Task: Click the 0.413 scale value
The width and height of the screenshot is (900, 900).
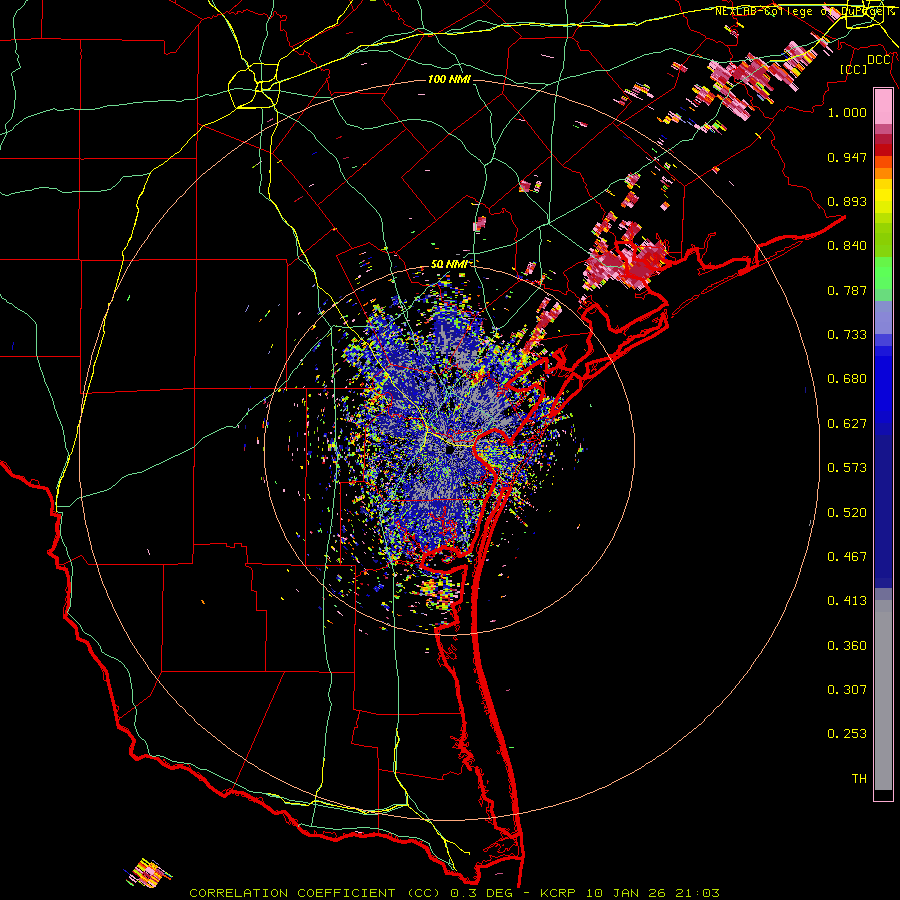Action: 847,601
